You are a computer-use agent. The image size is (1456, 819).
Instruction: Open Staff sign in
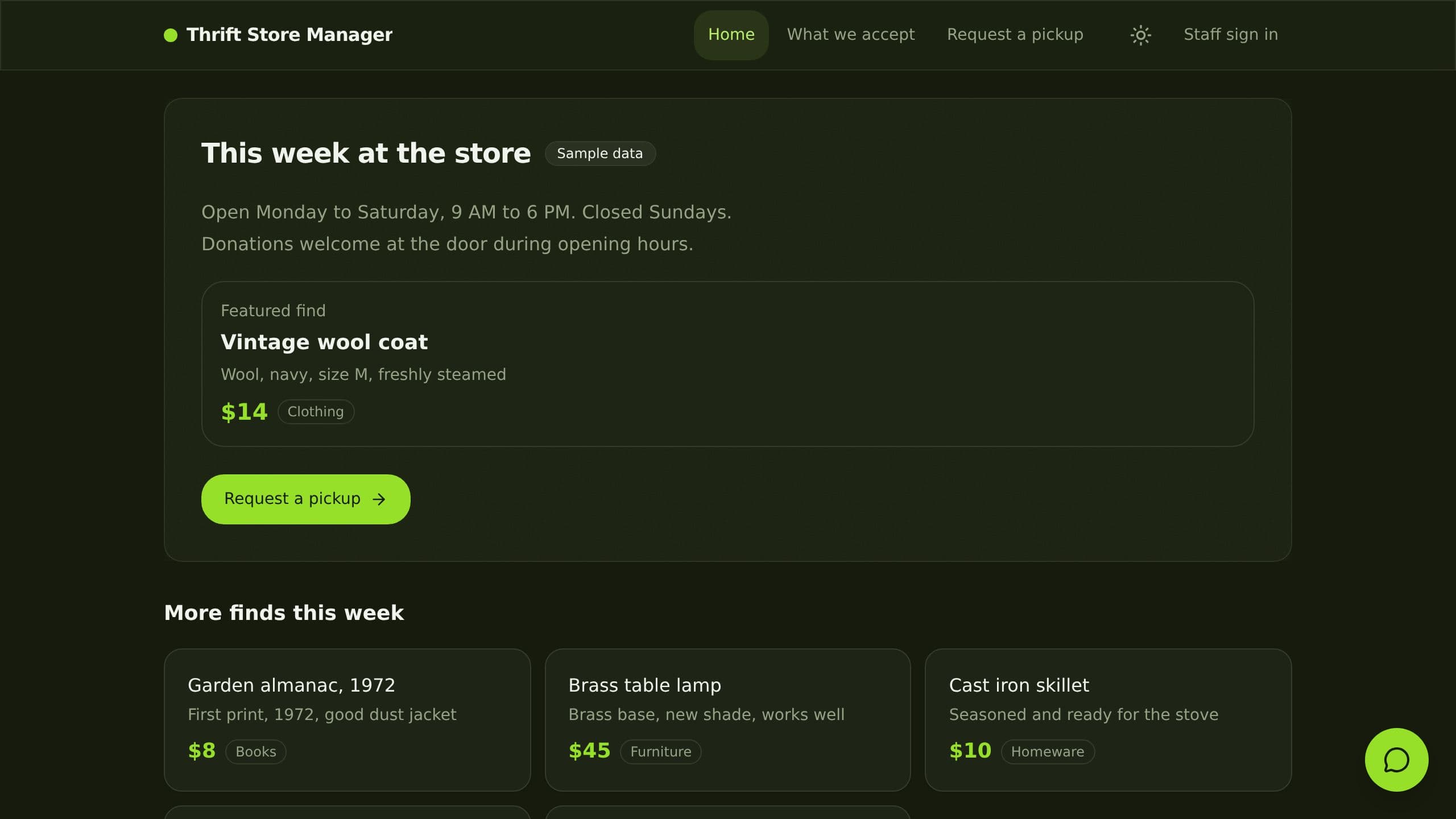point(1231,35)
